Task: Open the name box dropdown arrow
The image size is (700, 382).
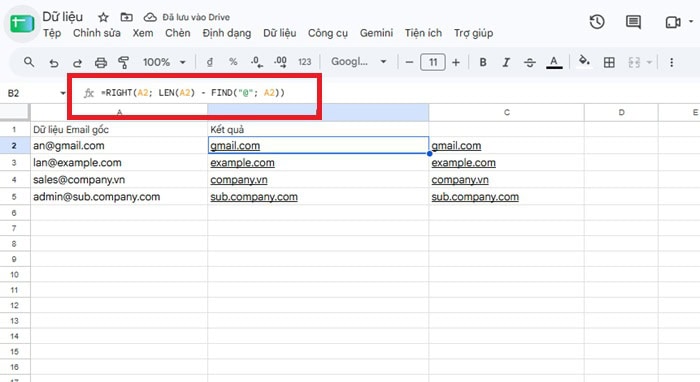Action: (x=63, y=93)
